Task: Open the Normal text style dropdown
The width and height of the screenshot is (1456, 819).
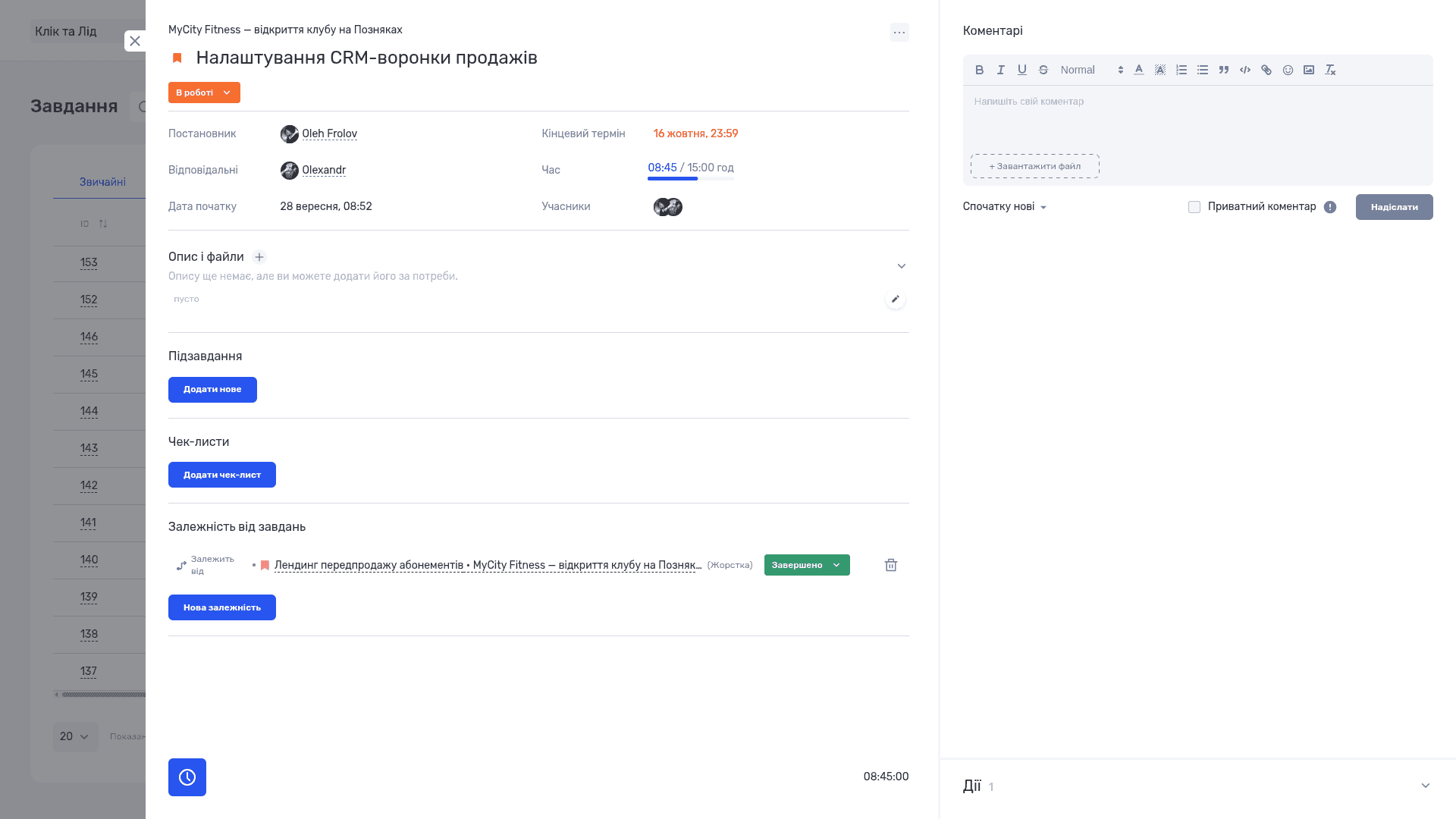Action: [x=1090, y=70]
